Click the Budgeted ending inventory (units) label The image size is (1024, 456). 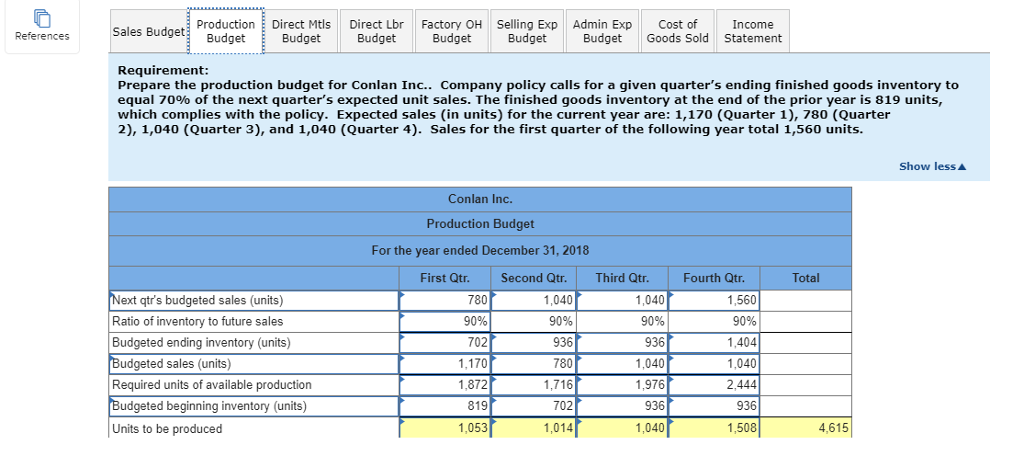[201, 342]
